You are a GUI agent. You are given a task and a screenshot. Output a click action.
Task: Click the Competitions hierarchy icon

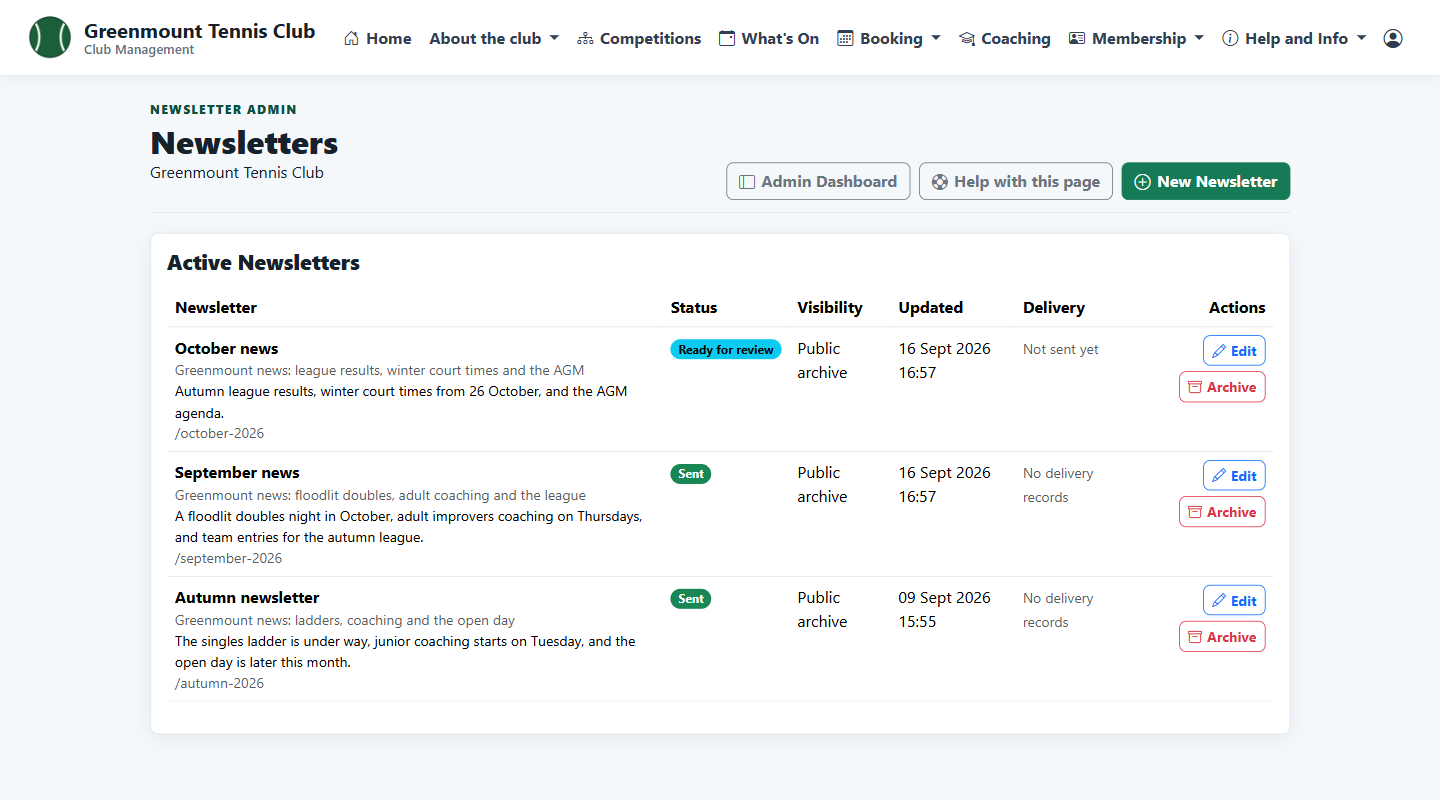pos(585,39)
